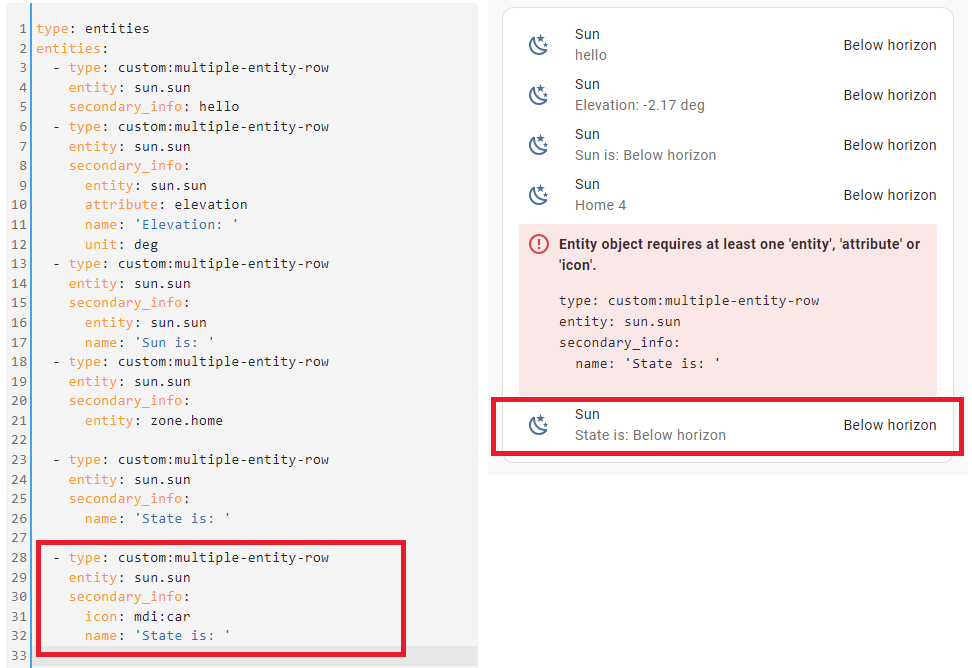This screenshot has width=972, height=668.
Task: Click "Below horizon" state on the hello row
Action: (x=890, y=45)
